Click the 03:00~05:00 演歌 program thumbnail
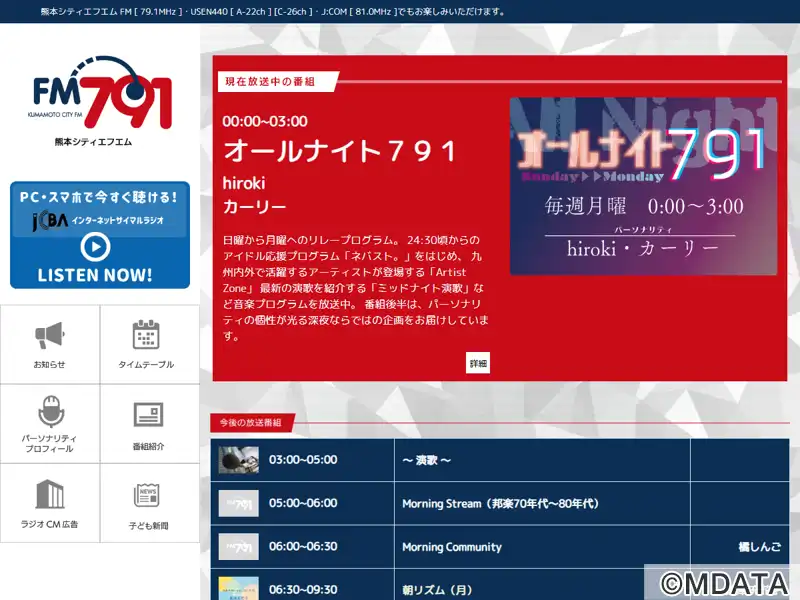The height and width of the screenshot is (600, 800). tap(238, 460)
